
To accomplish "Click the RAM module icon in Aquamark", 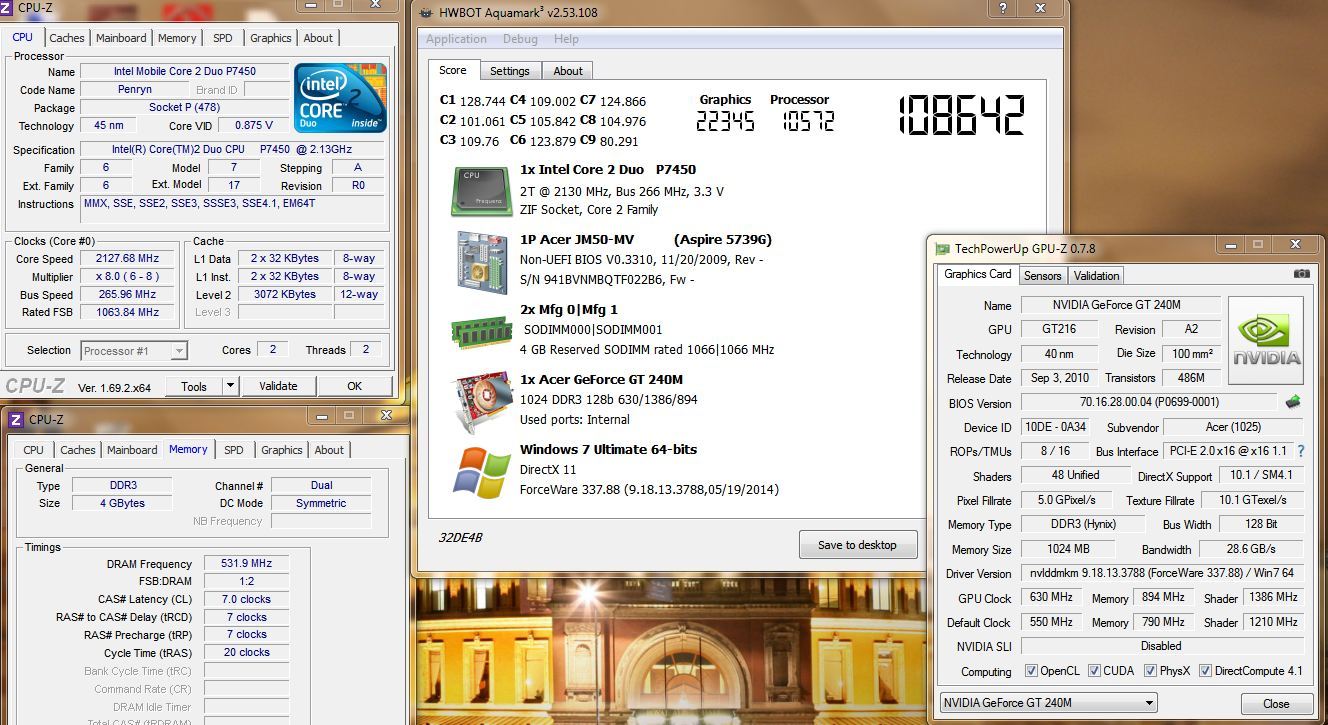I will tap(481, 331).
